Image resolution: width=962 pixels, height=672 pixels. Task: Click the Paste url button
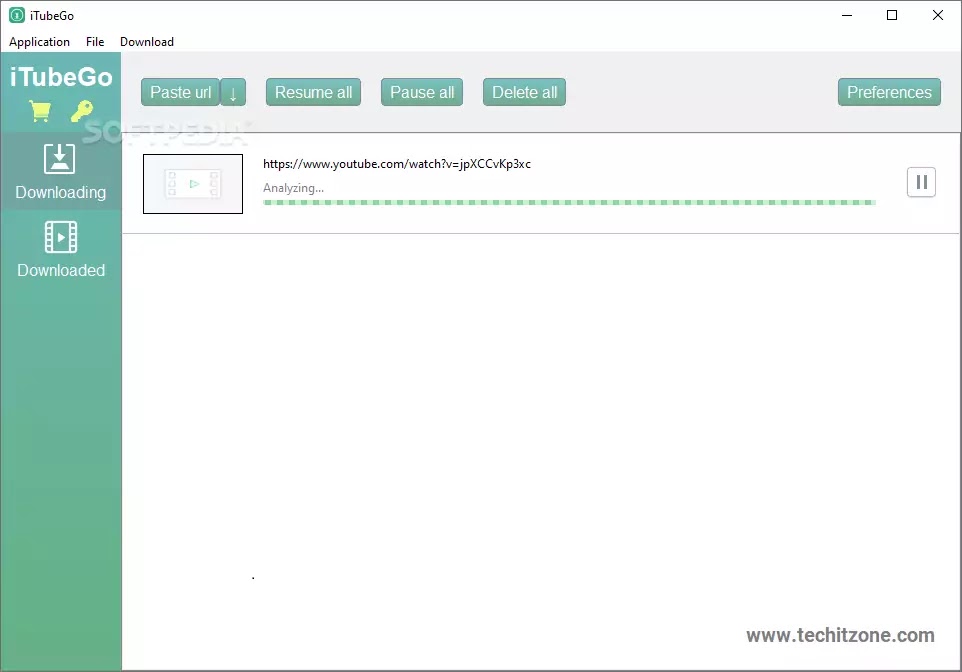(x=180, y=92)
